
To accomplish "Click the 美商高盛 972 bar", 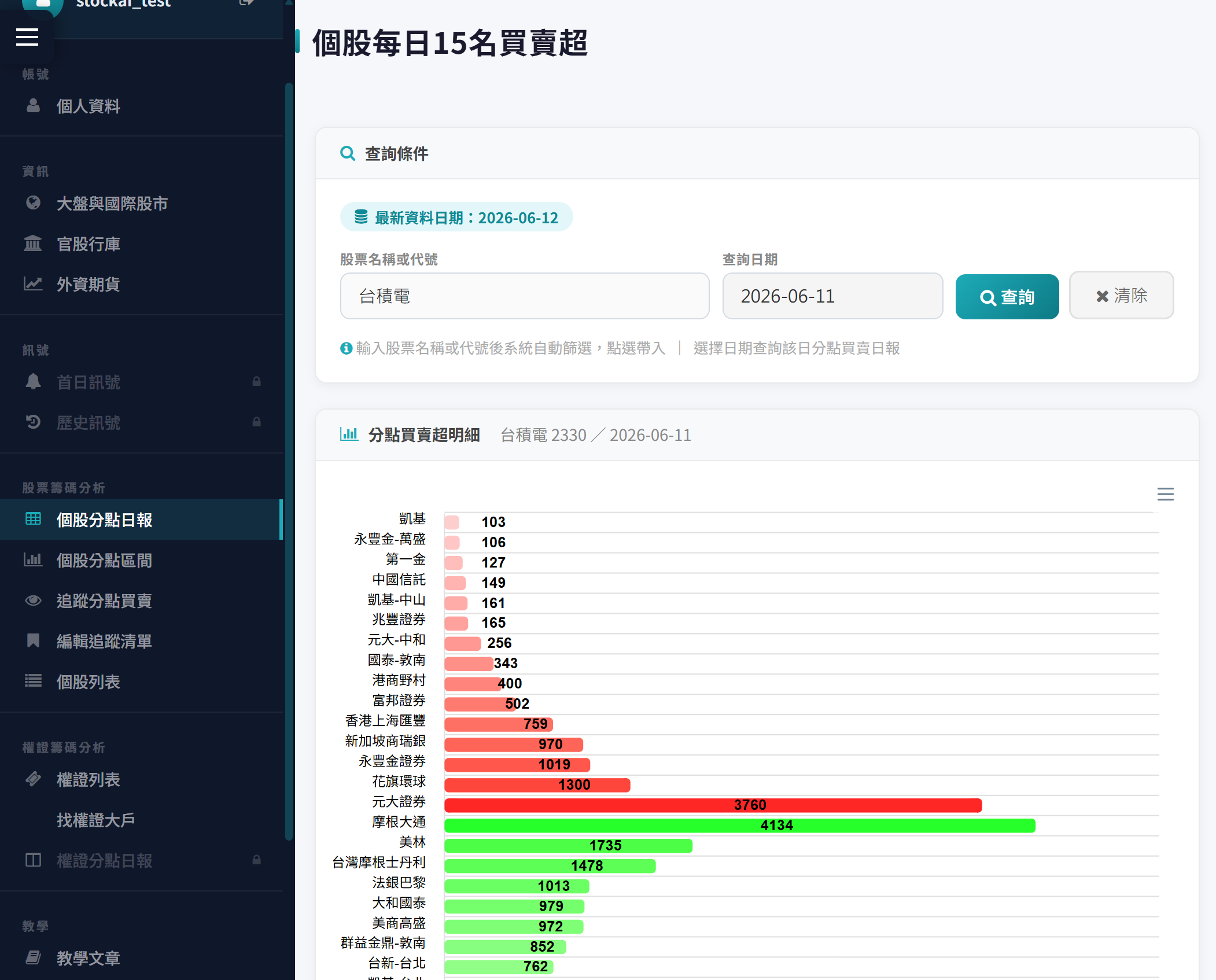I will (514, 926).
